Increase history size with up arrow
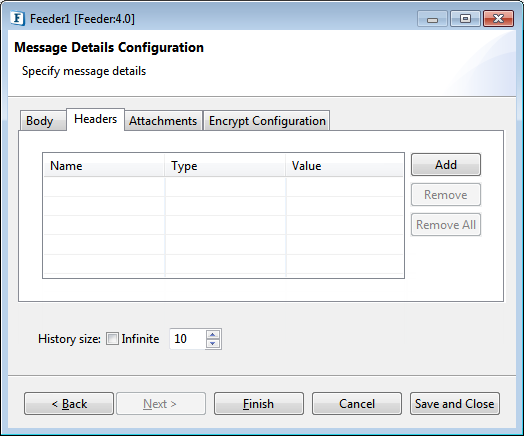This screenshot has height=436, width=524. coord(213,334)
